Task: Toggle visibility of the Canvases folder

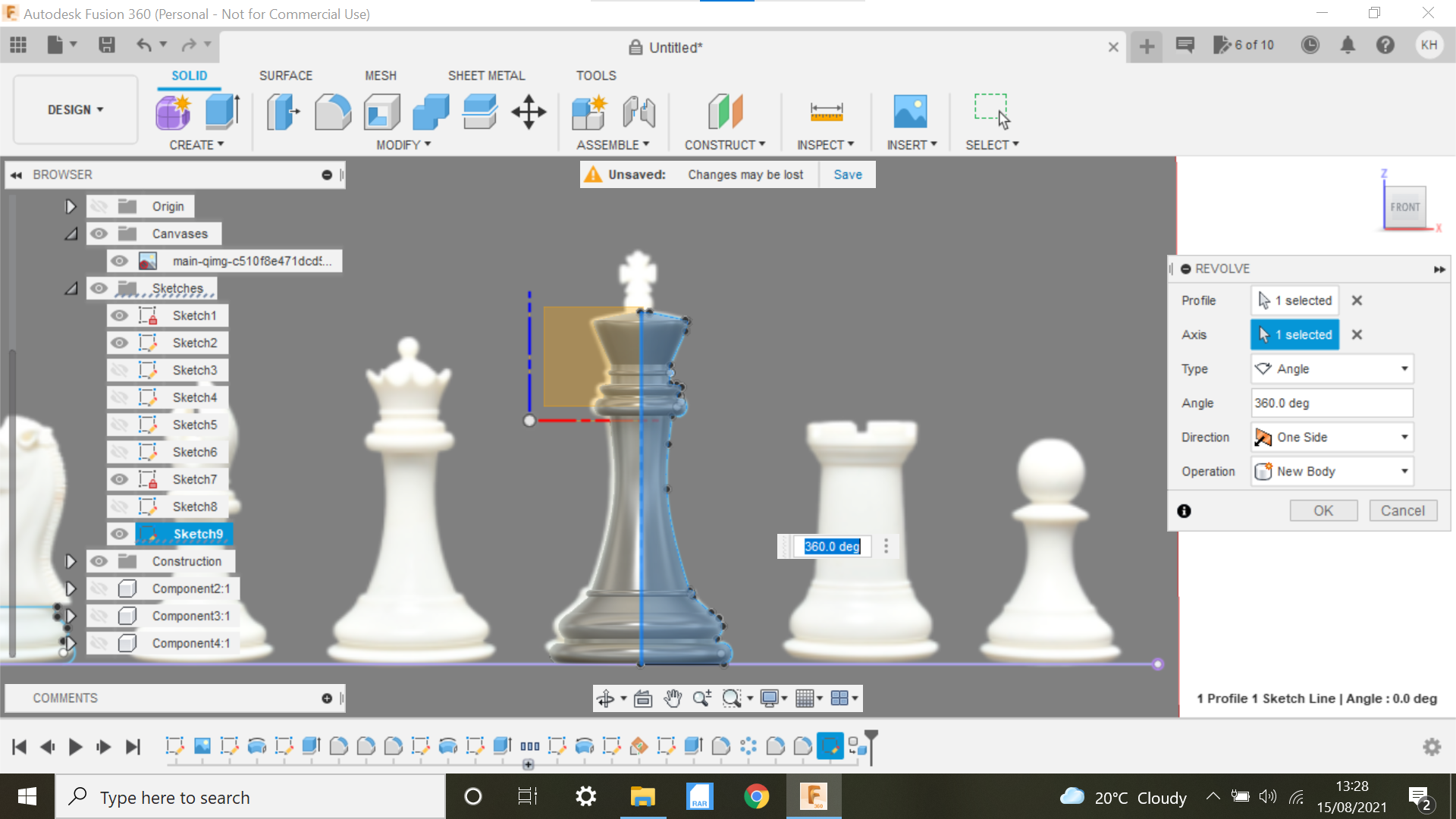Action: (x=99, y=234)
